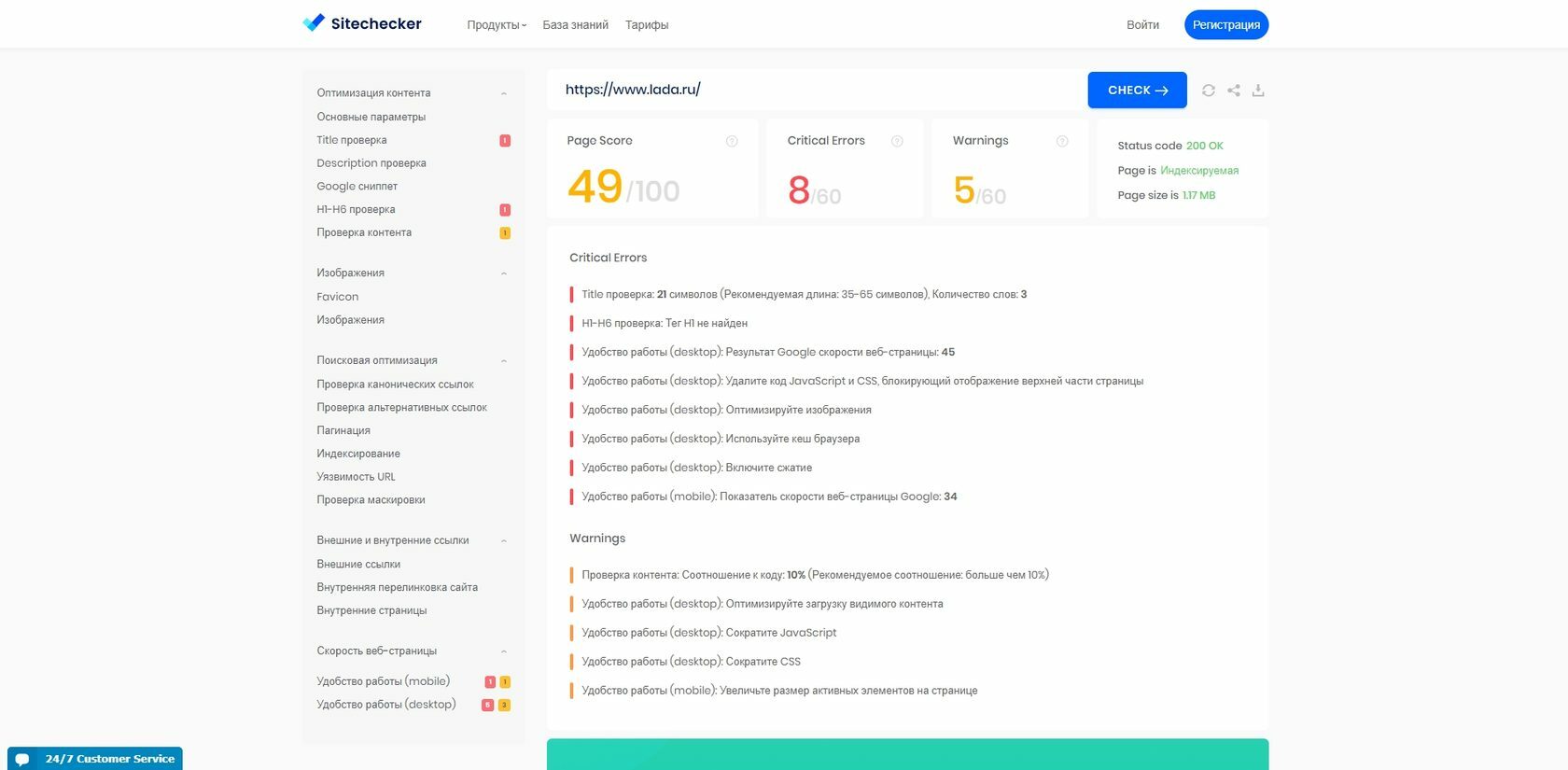Click mobile speed score 34 error
This screenshot has height=770, width=1568.
(x=769, y=497)
